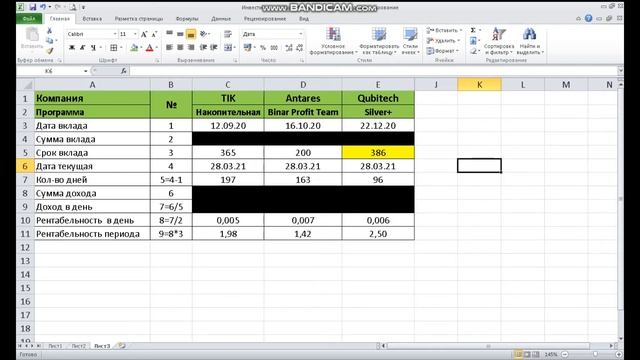Click the Insert Function fx icon
640x360 pixels.
tap(124, 71)
